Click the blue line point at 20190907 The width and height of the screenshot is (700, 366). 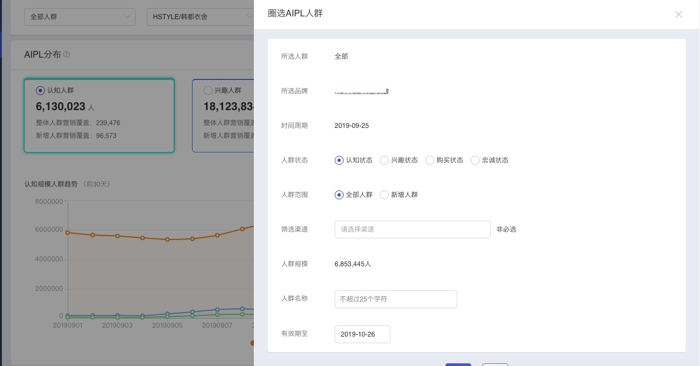(x=217, y=309)
